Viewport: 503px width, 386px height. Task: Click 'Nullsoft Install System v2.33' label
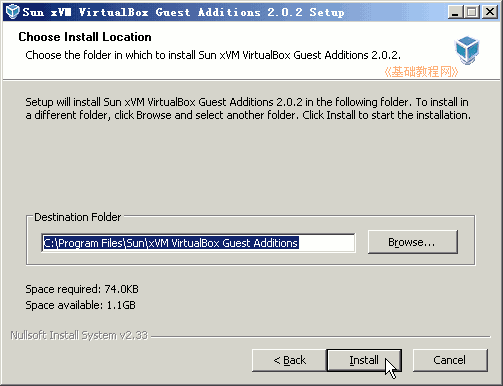pos(79,335)
